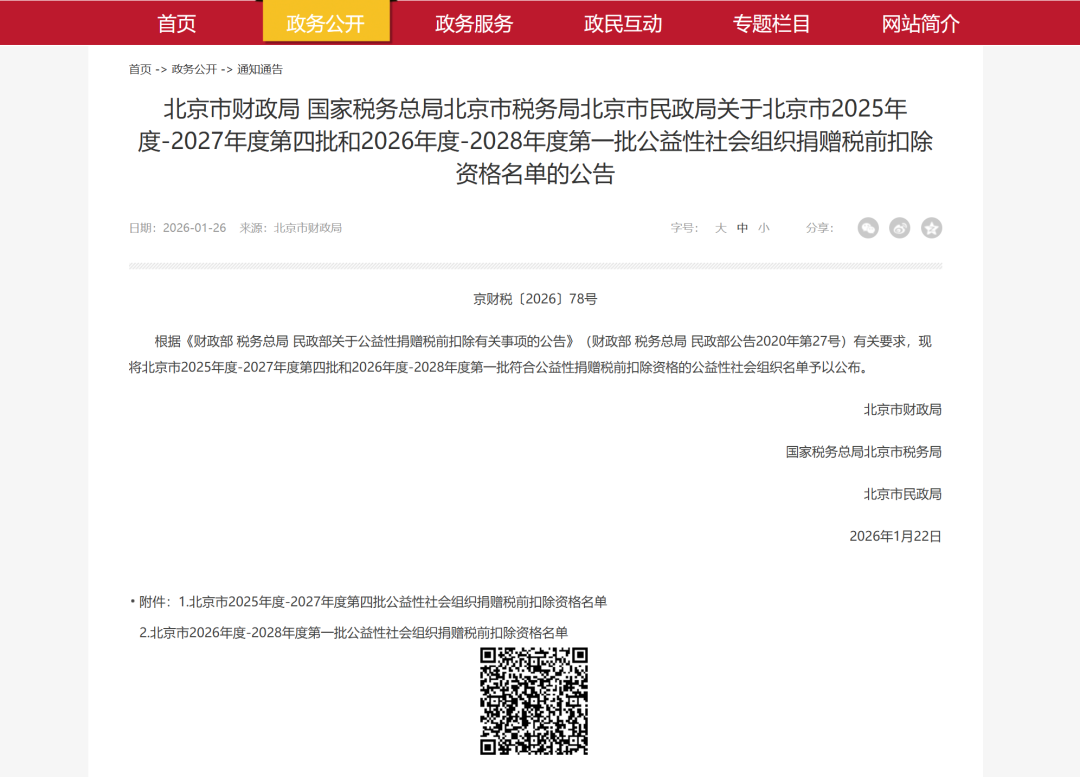
Task: Go to 首页 in breadcrumb
Action: click(140, 69)
